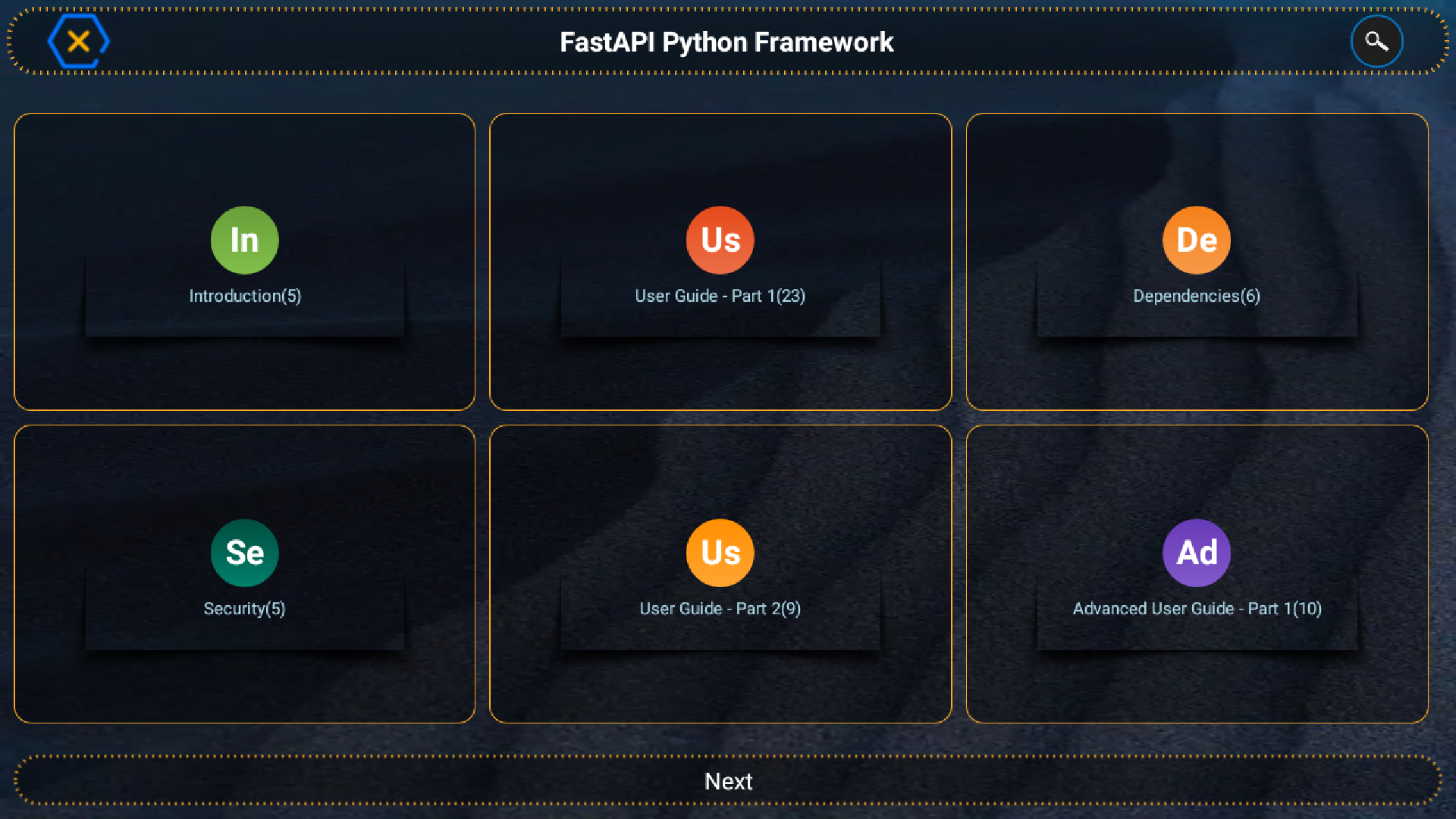Open the search icon

[1376, 41]
